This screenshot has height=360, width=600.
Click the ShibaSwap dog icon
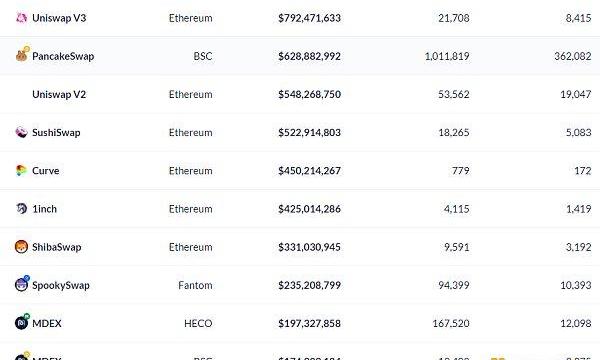(21, 247)
